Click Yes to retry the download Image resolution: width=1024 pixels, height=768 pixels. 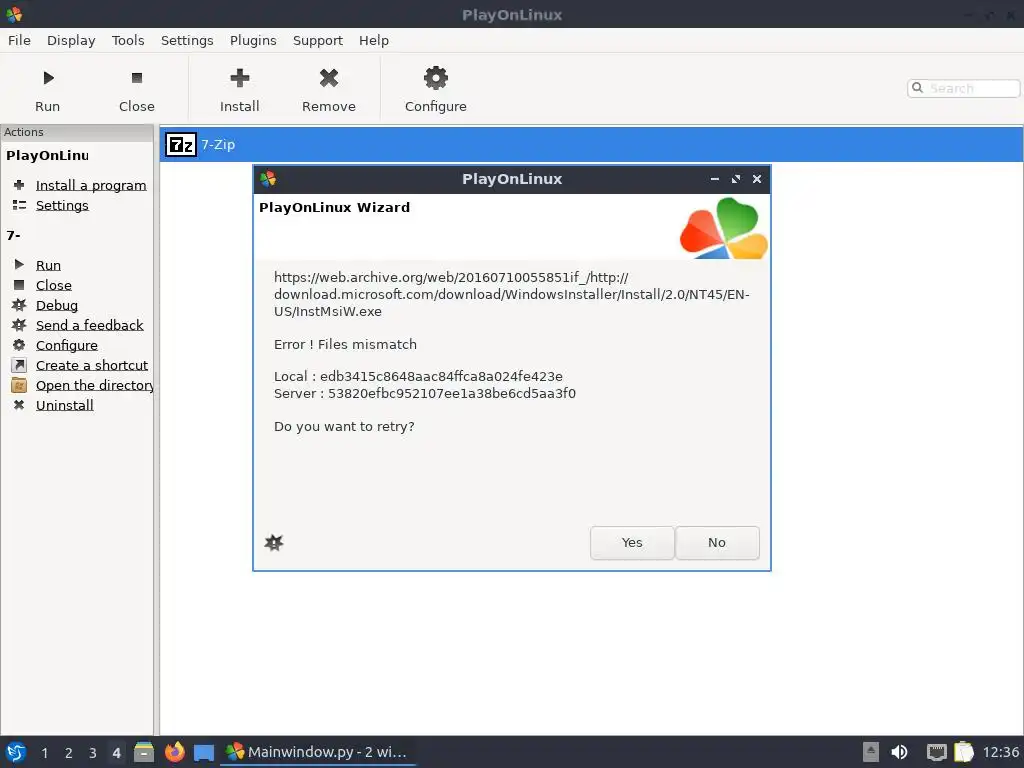[x=632, y=543]
